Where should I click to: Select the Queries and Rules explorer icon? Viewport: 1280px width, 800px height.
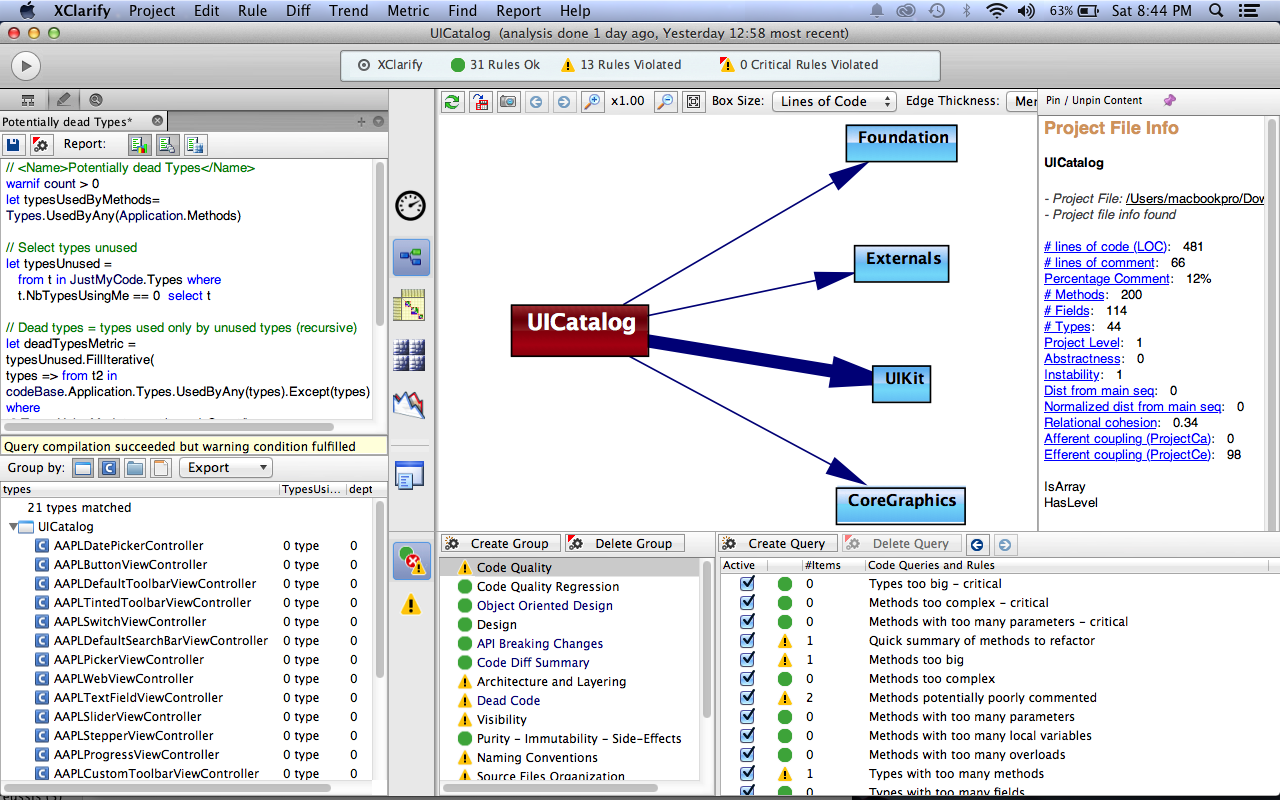[411, 561]
